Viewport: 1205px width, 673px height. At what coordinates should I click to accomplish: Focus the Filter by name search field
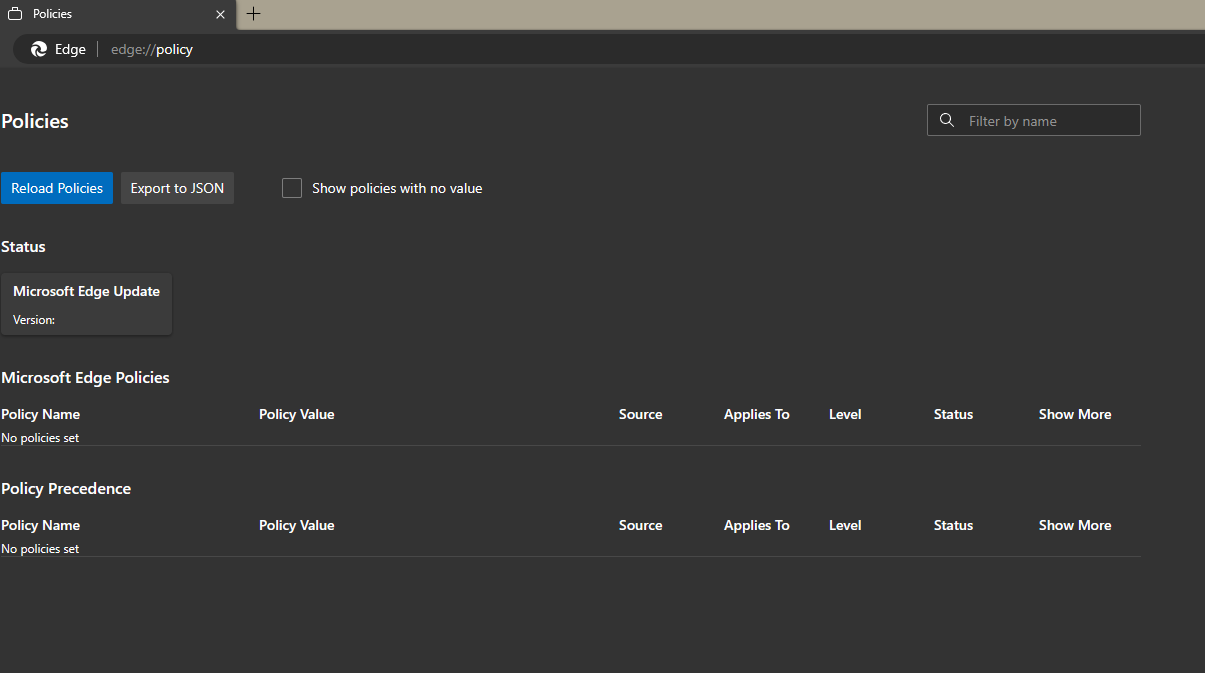point(1034,120)
